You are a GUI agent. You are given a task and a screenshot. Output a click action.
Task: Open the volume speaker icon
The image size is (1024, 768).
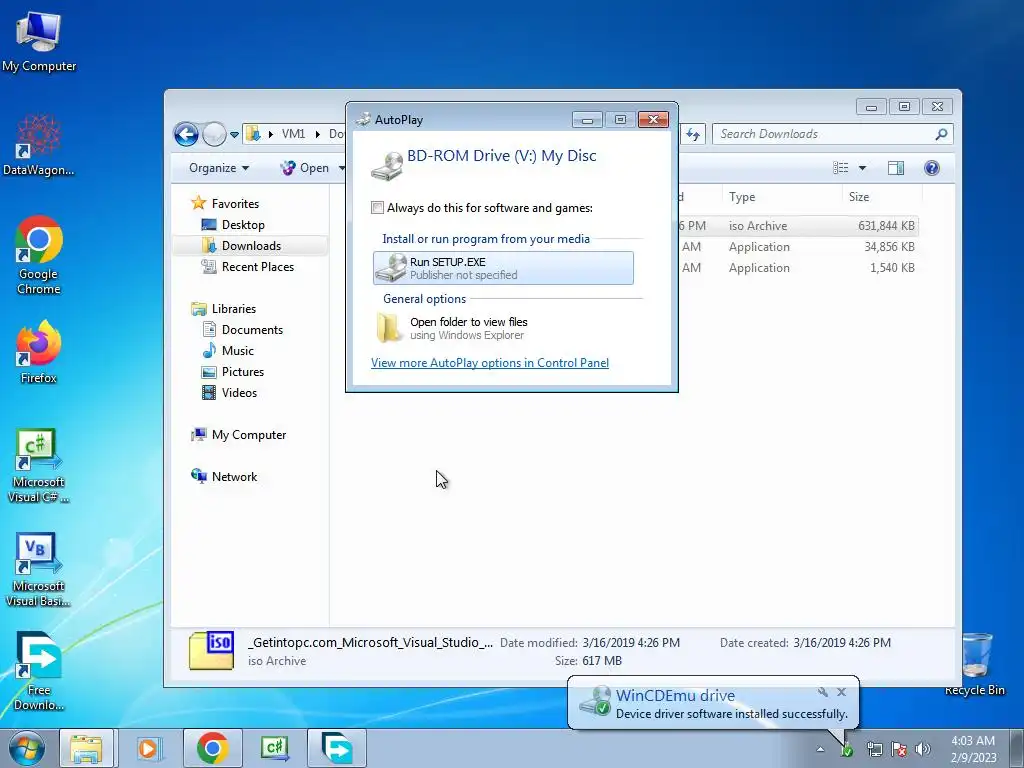[x=923, y=750]
